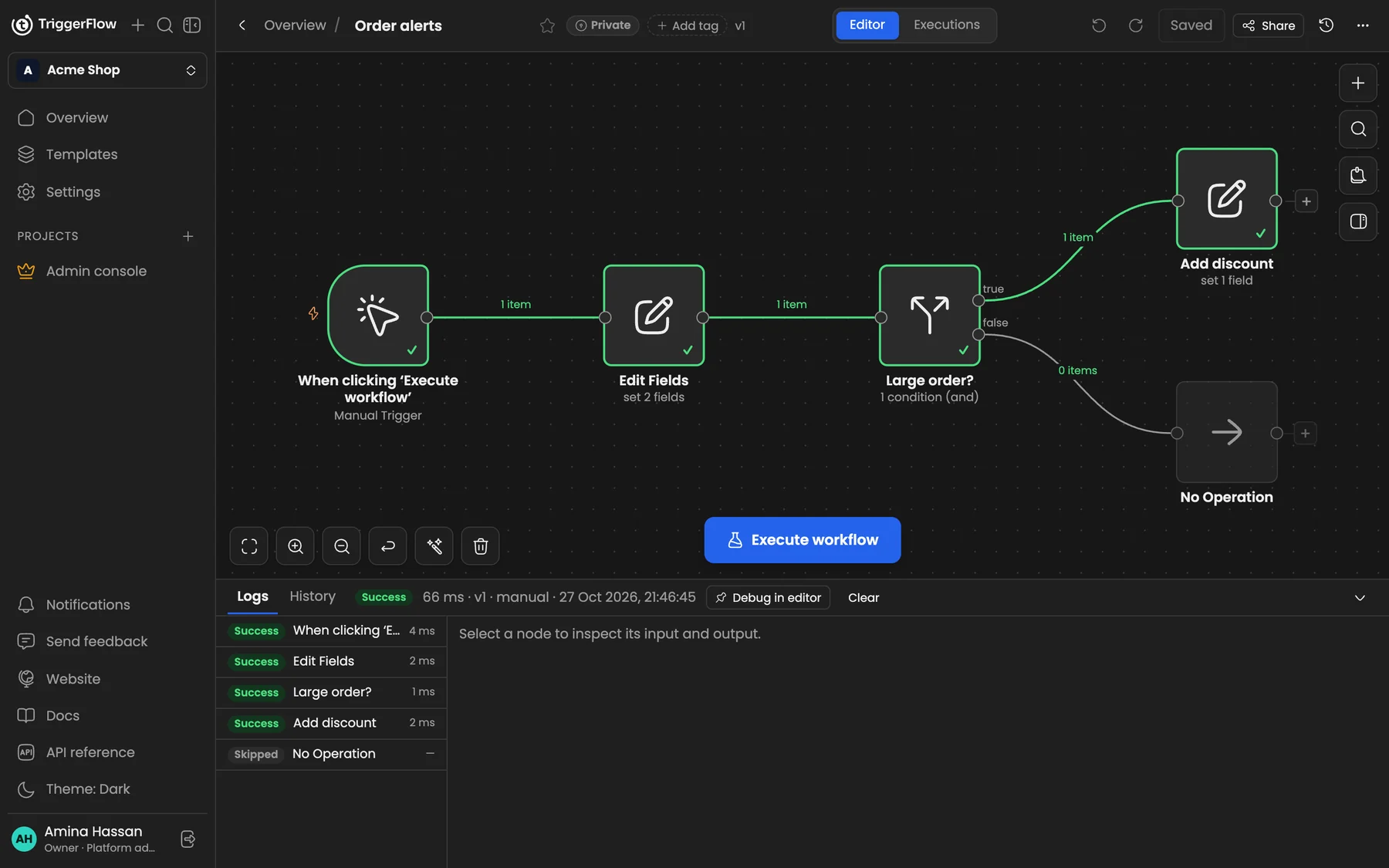Add a new project with plus icon
Viewport: 1389px width, 868px height.
[188, 236]
